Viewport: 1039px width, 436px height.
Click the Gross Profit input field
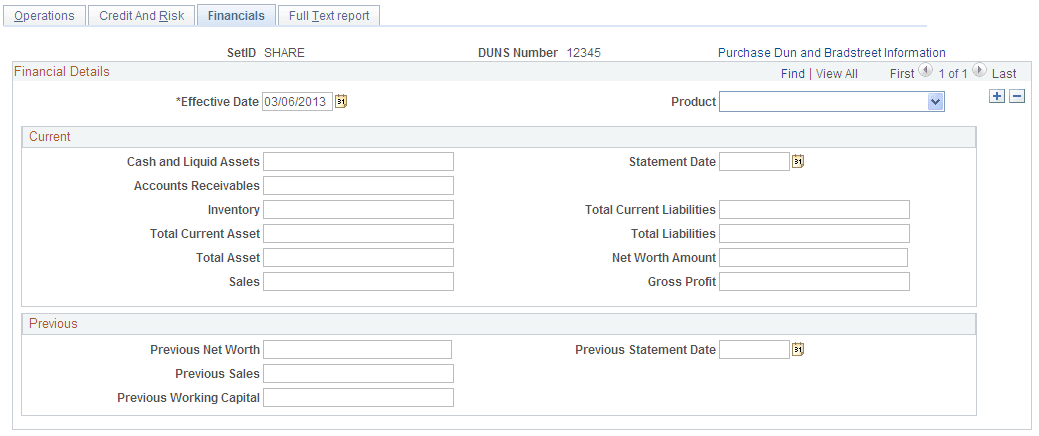[x=814, y=282]
